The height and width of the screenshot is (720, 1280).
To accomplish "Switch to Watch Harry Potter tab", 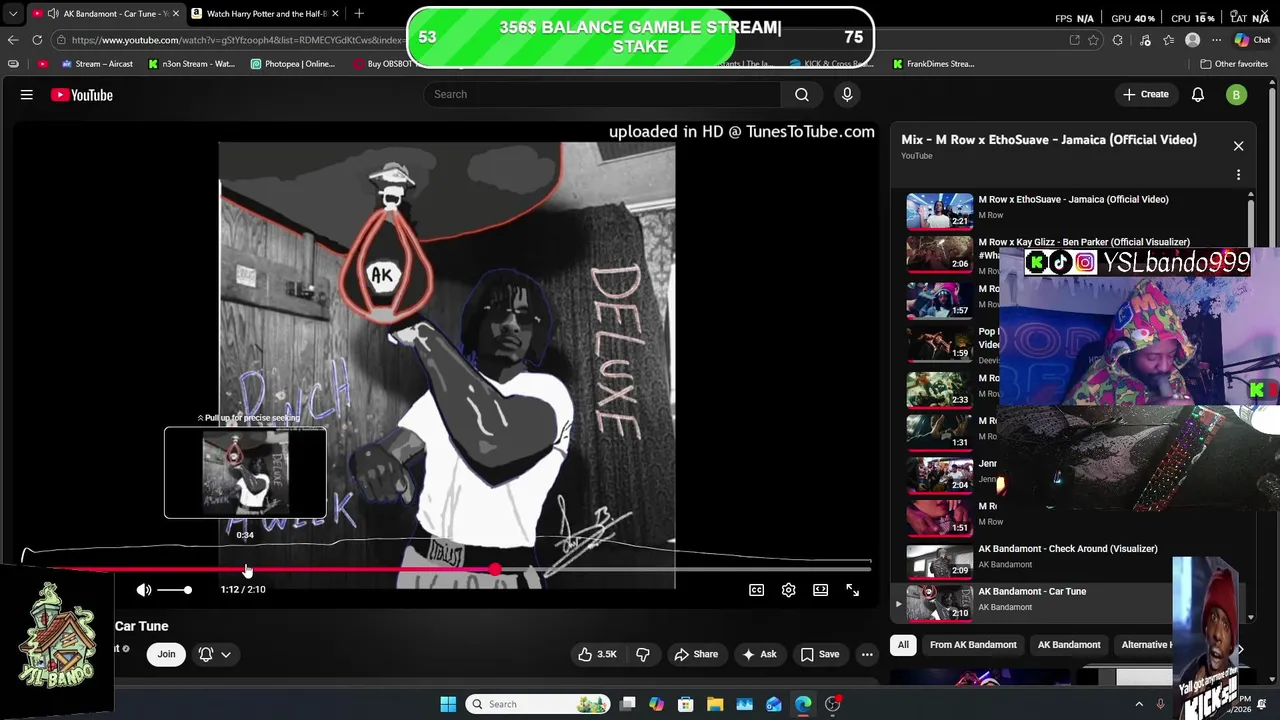I will [264, 14].
